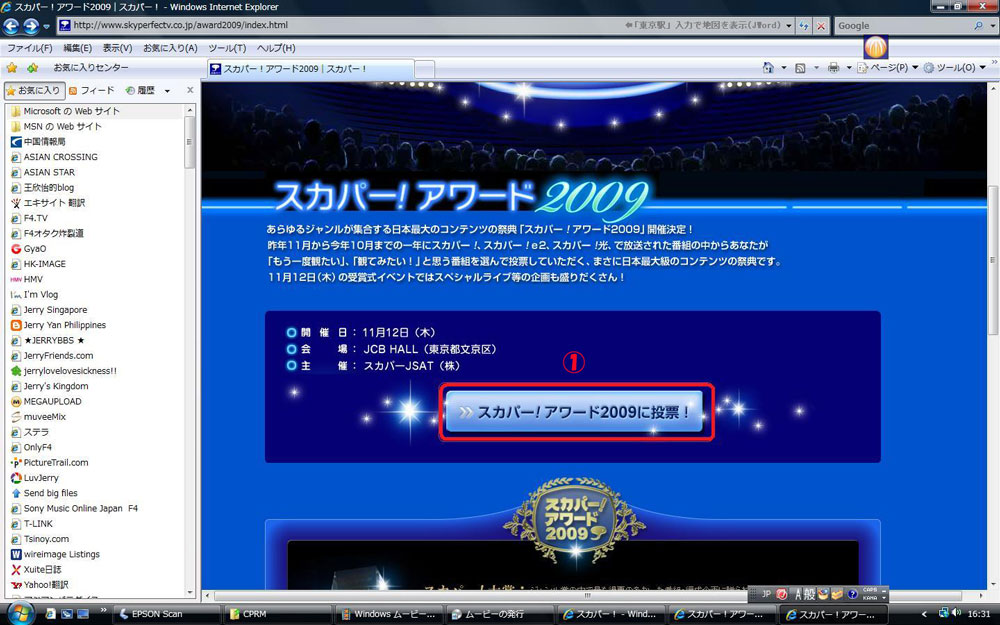The image size is (1000, 625).
Task: Open the Xuite日誌 favorite
Action: click(x=36, y=570)
